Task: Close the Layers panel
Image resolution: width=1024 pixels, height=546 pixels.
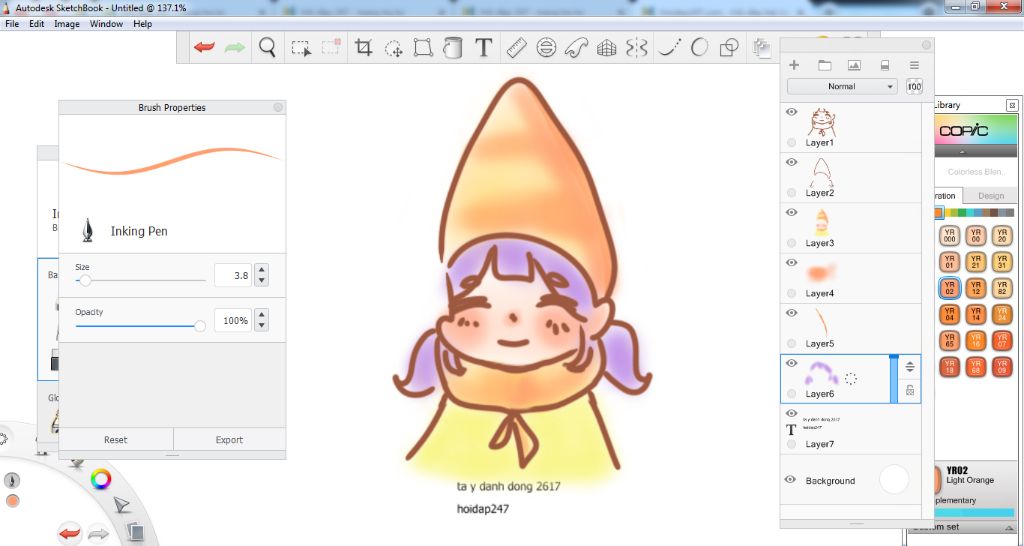Action: (926, 44)
